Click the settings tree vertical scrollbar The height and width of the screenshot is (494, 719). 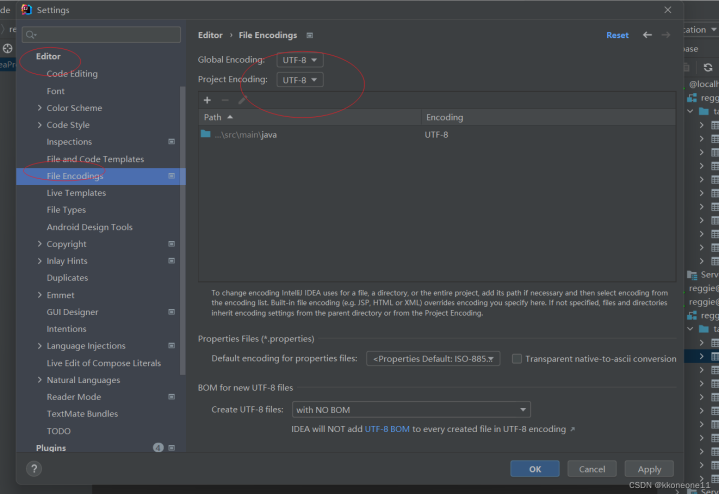click(183, 229)
